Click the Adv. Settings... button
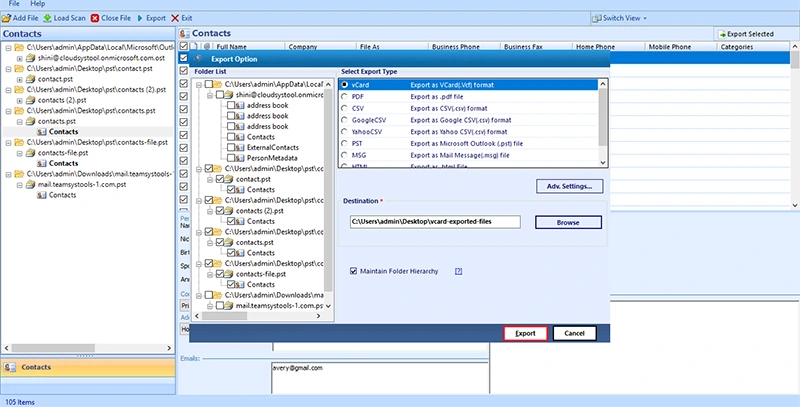The height and width of the screenshot is (407, 800). pos(569,186)
